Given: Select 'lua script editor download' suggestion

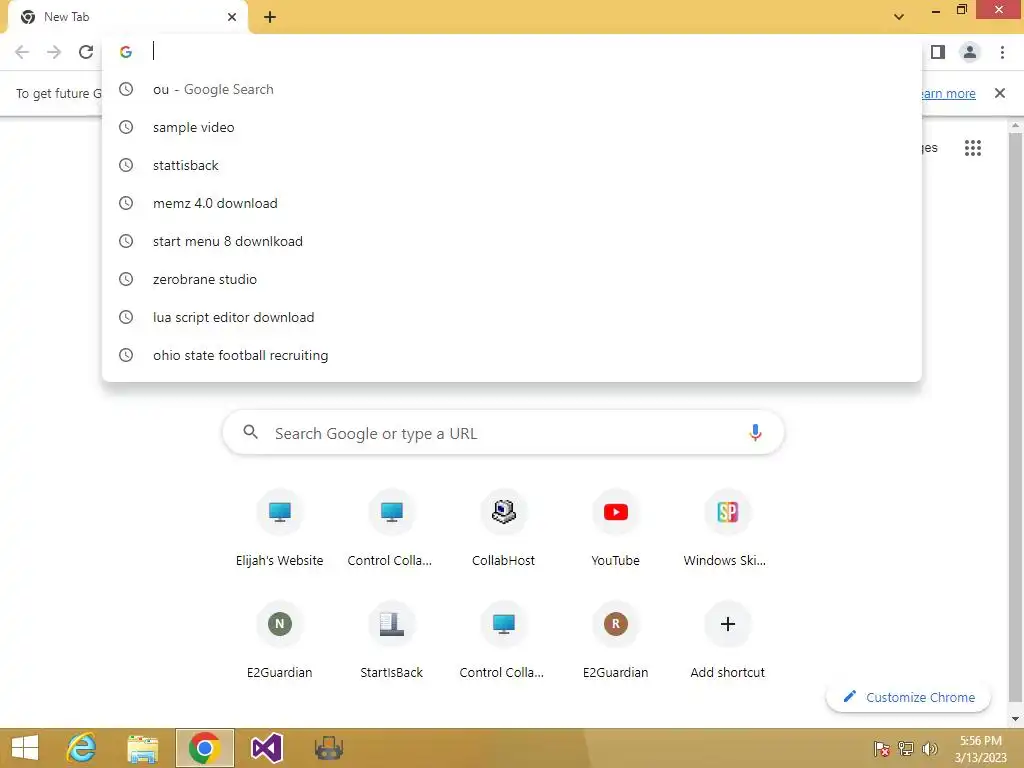Looking at the screenshot, I should 512,317.
